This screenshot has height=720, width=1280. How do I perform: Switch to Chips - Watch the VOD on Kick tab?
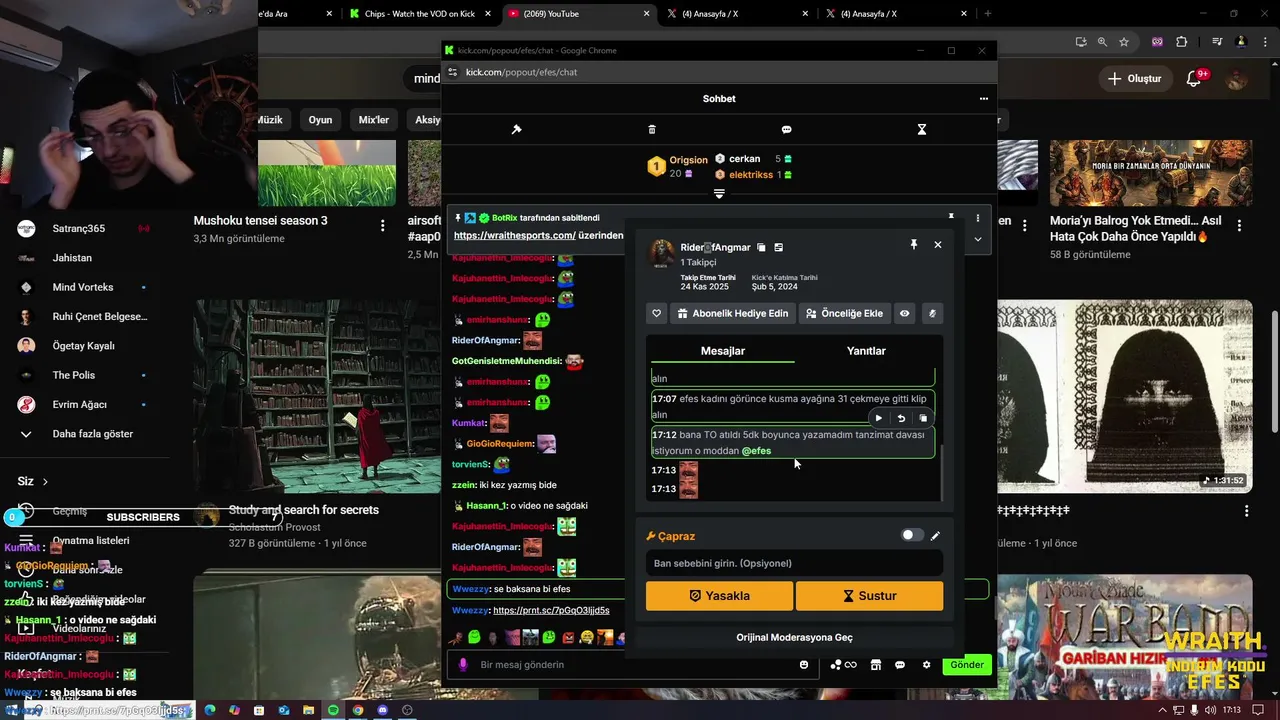tap(419, 14)
